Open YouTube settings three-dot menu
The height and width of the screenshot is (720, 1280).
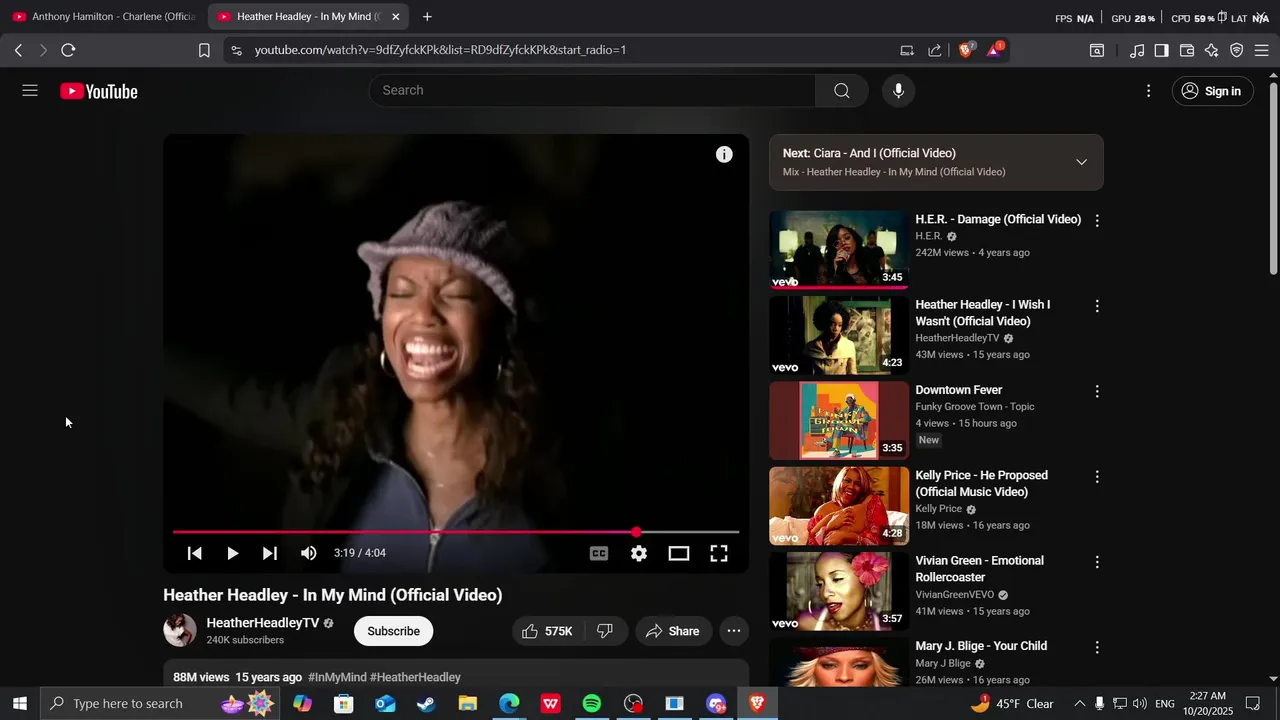click(1148, 91)
